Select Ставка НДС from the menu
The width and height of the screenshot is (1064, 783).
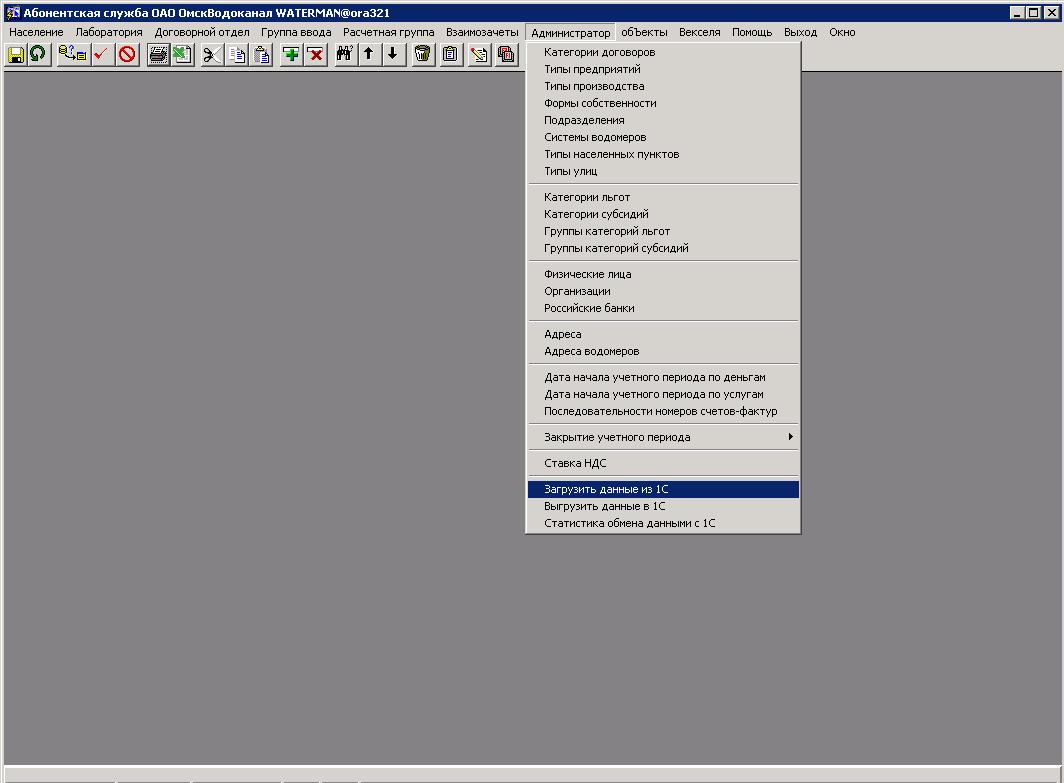[575, 463]
